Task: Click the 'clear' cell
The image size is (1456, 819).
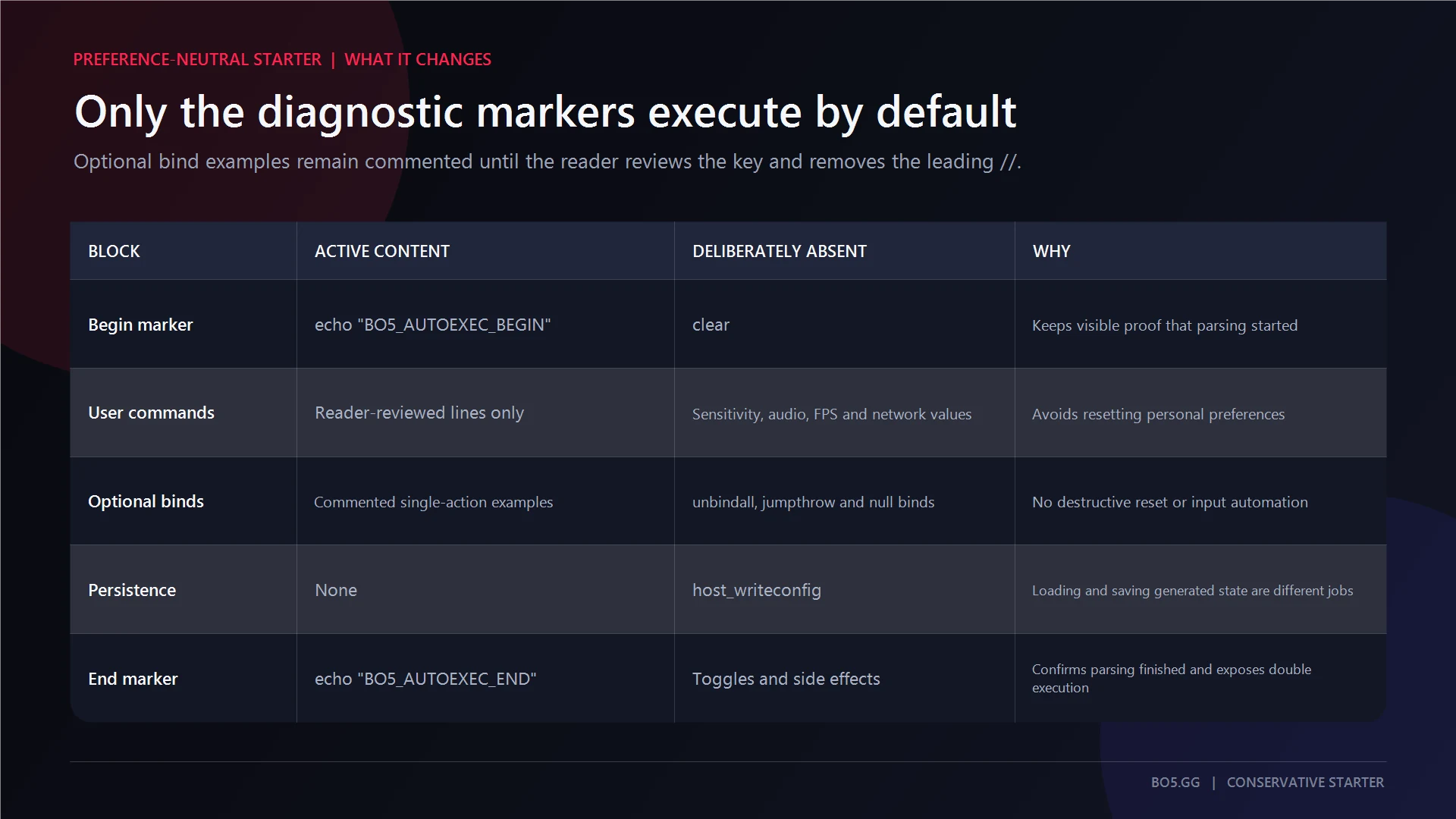Action: click(x=711, y=325)
